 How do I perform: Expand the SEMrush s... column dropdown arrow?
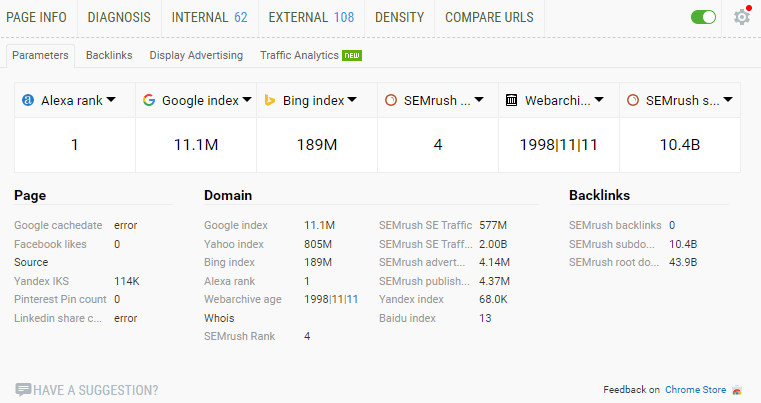pos(728,100)
